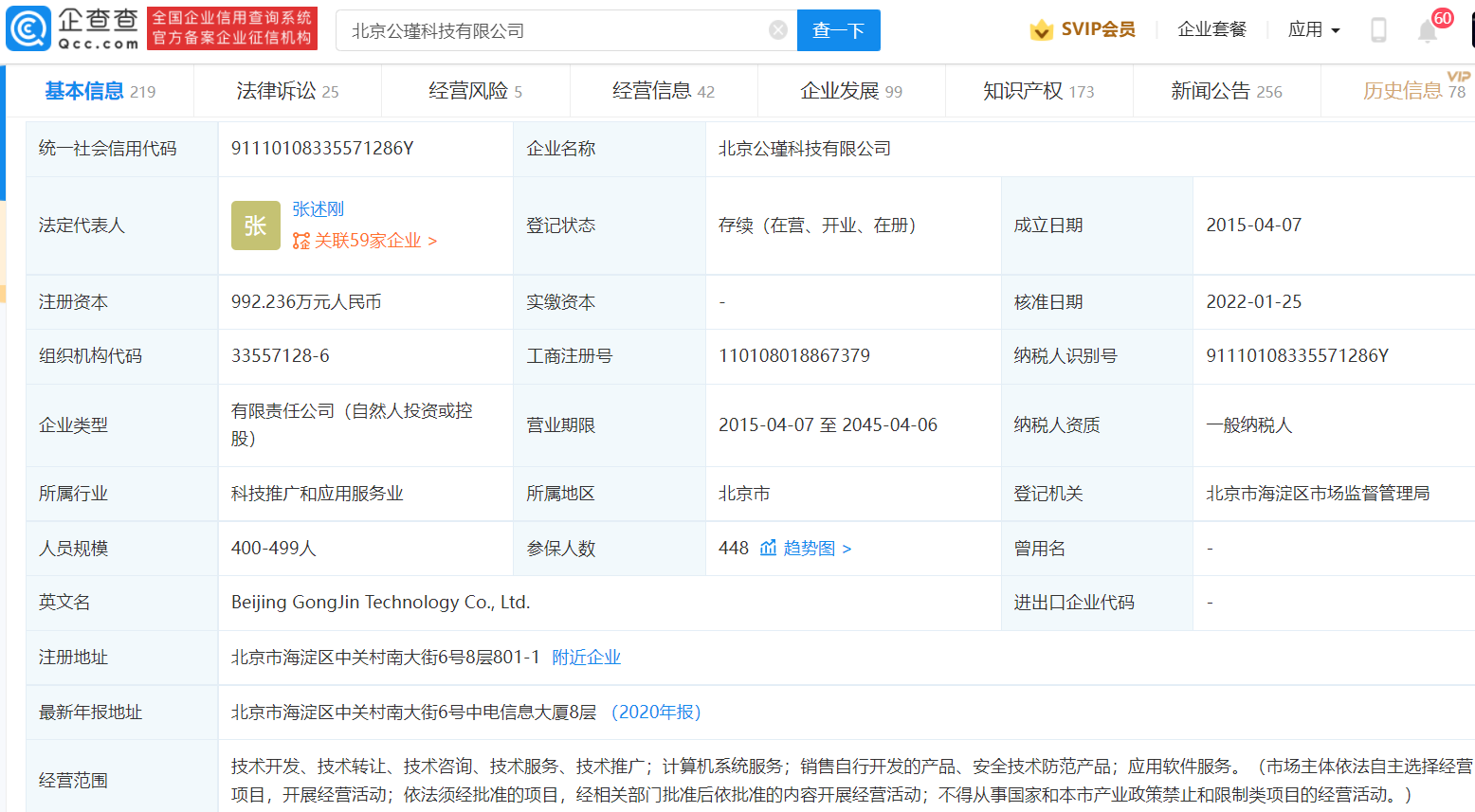Click the 张 avatar thumbnail

pyautogui.click(x=256, y=226)
